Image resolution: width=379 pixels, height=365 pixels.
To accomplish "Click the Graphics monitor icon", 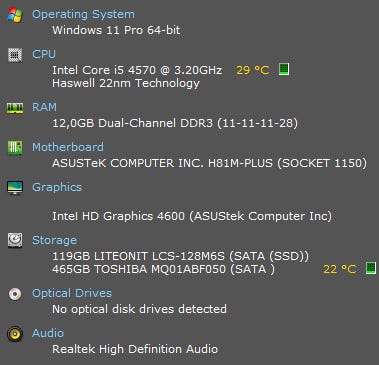I will (x=15, y=188).
